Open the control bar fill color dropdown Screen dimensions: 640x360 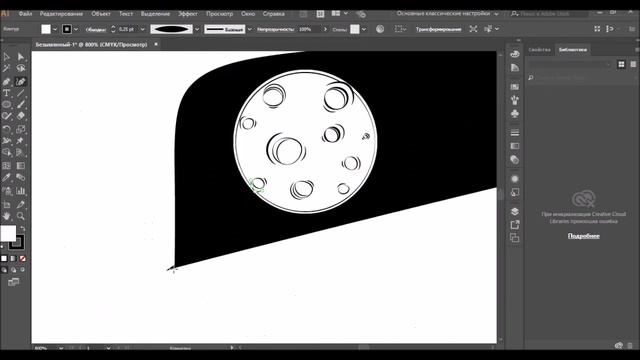pyautogui.click(x=55, y=29)
